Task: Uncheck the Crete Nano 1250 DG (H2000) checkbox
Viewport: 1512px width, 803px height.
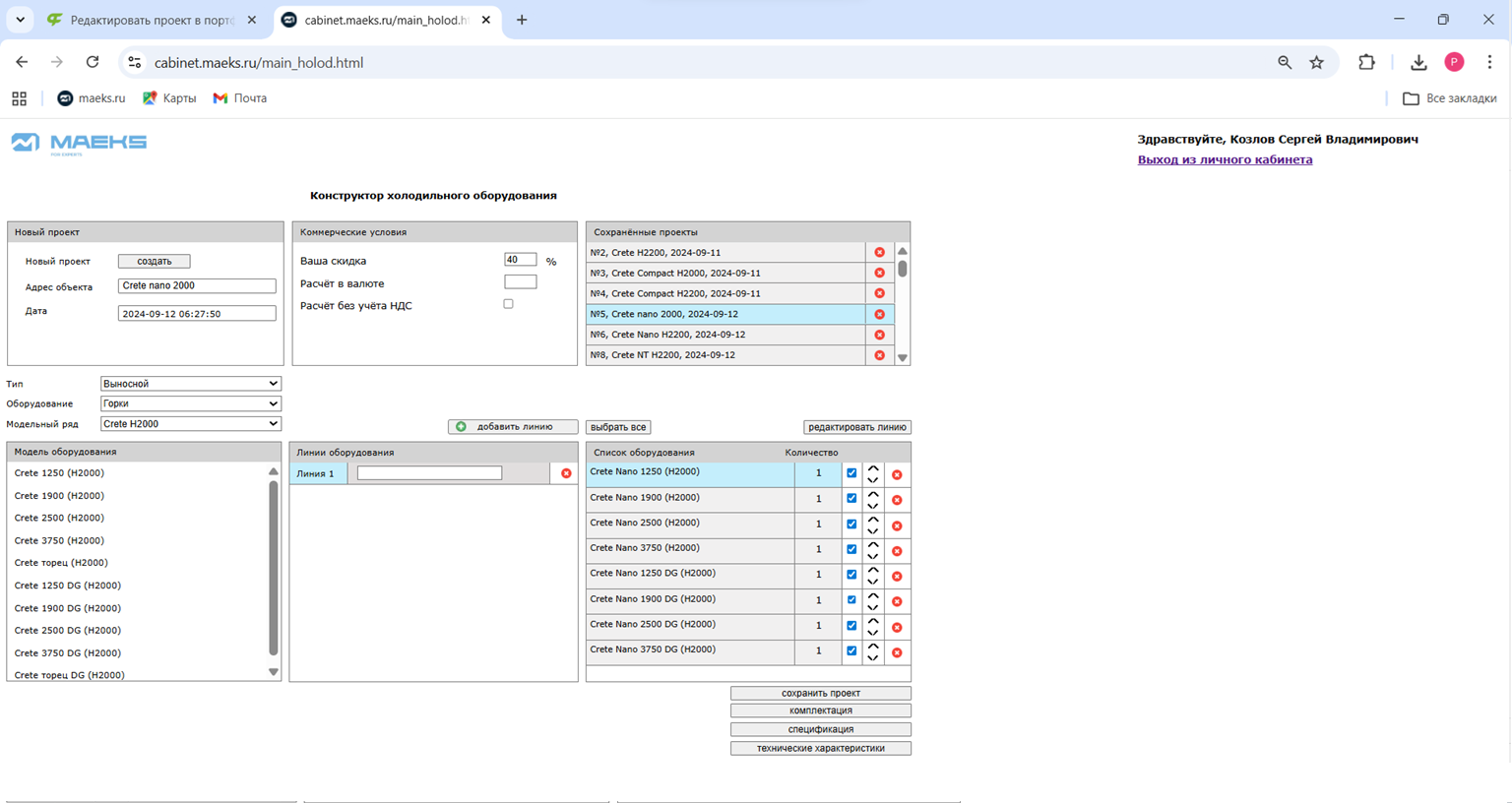Action: pos(851,575)
